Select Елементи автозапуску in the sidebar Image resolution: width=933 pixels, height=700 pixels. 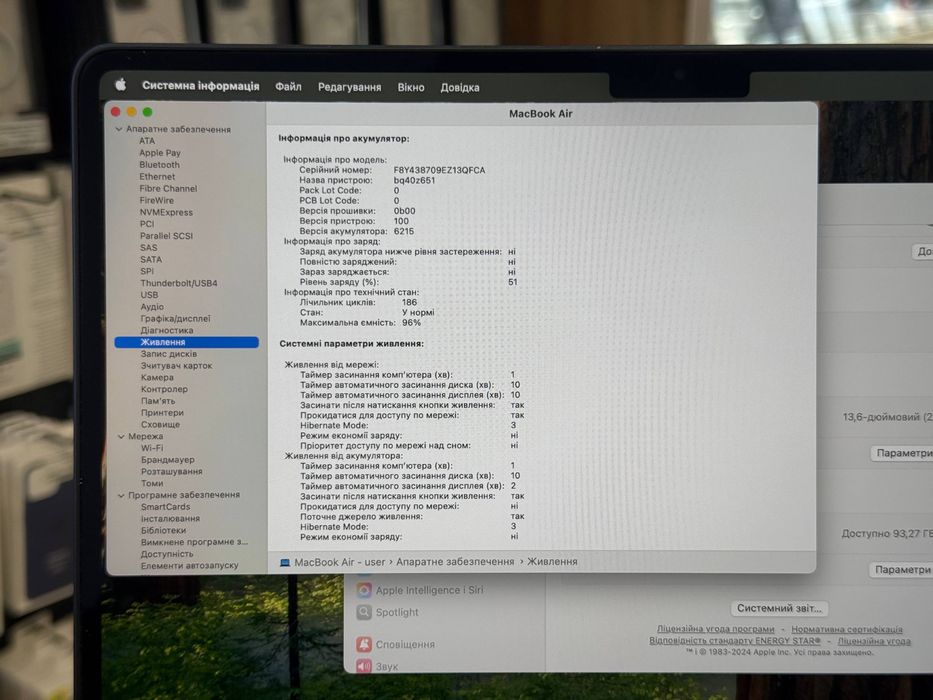[x=190, y=565]
